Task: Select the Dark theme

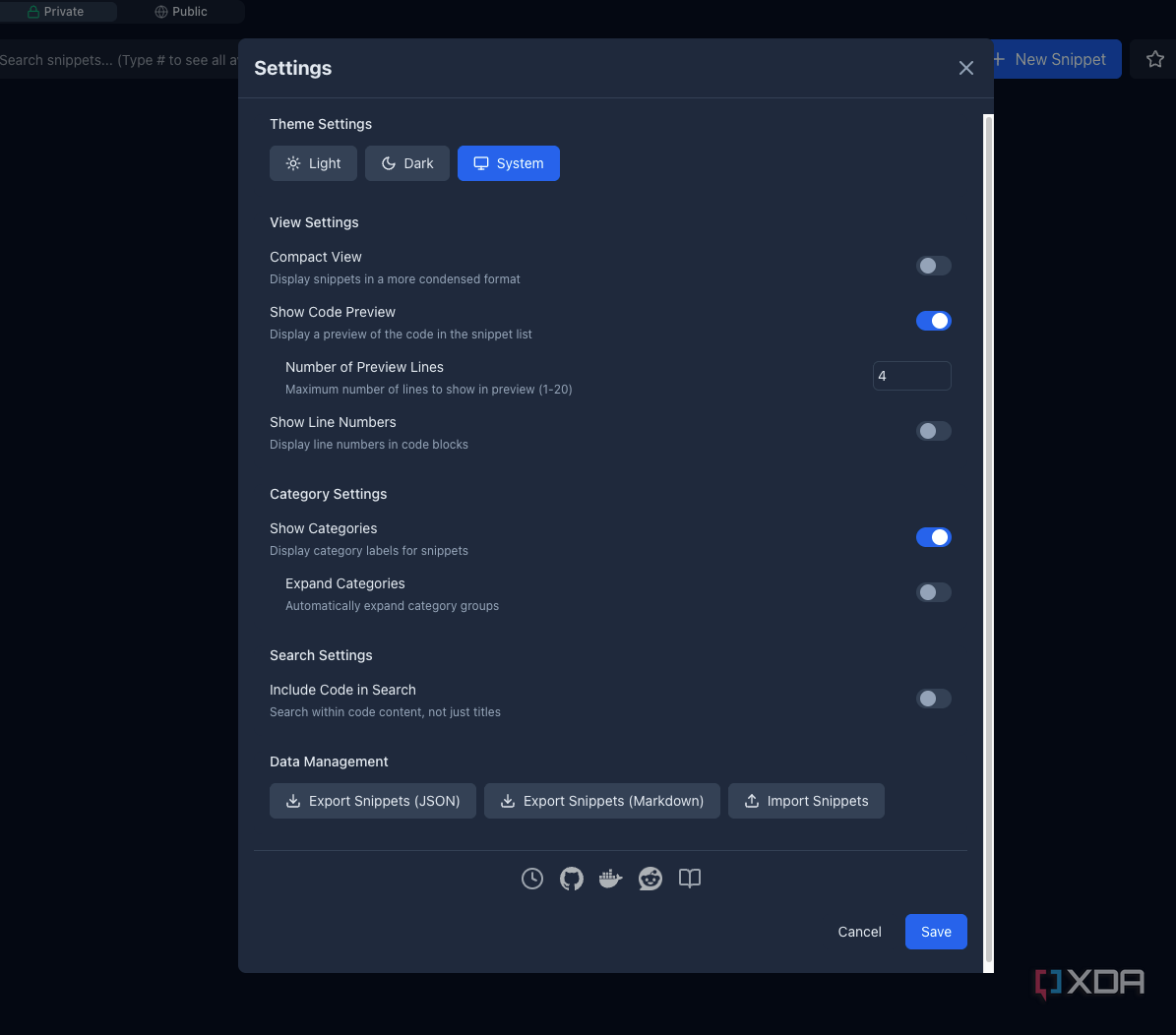Action: [407, 163]
